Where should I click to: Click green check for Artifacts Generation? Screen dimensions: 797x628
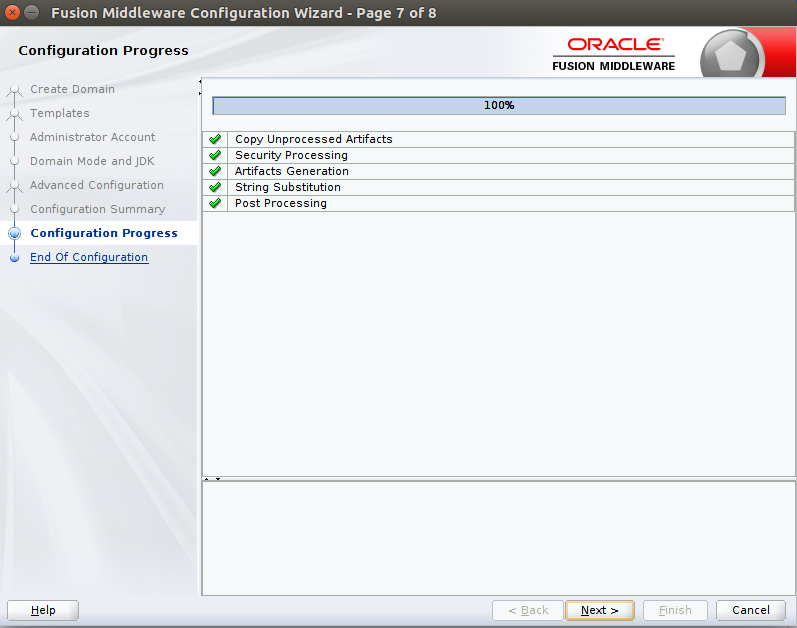[215, 171]
